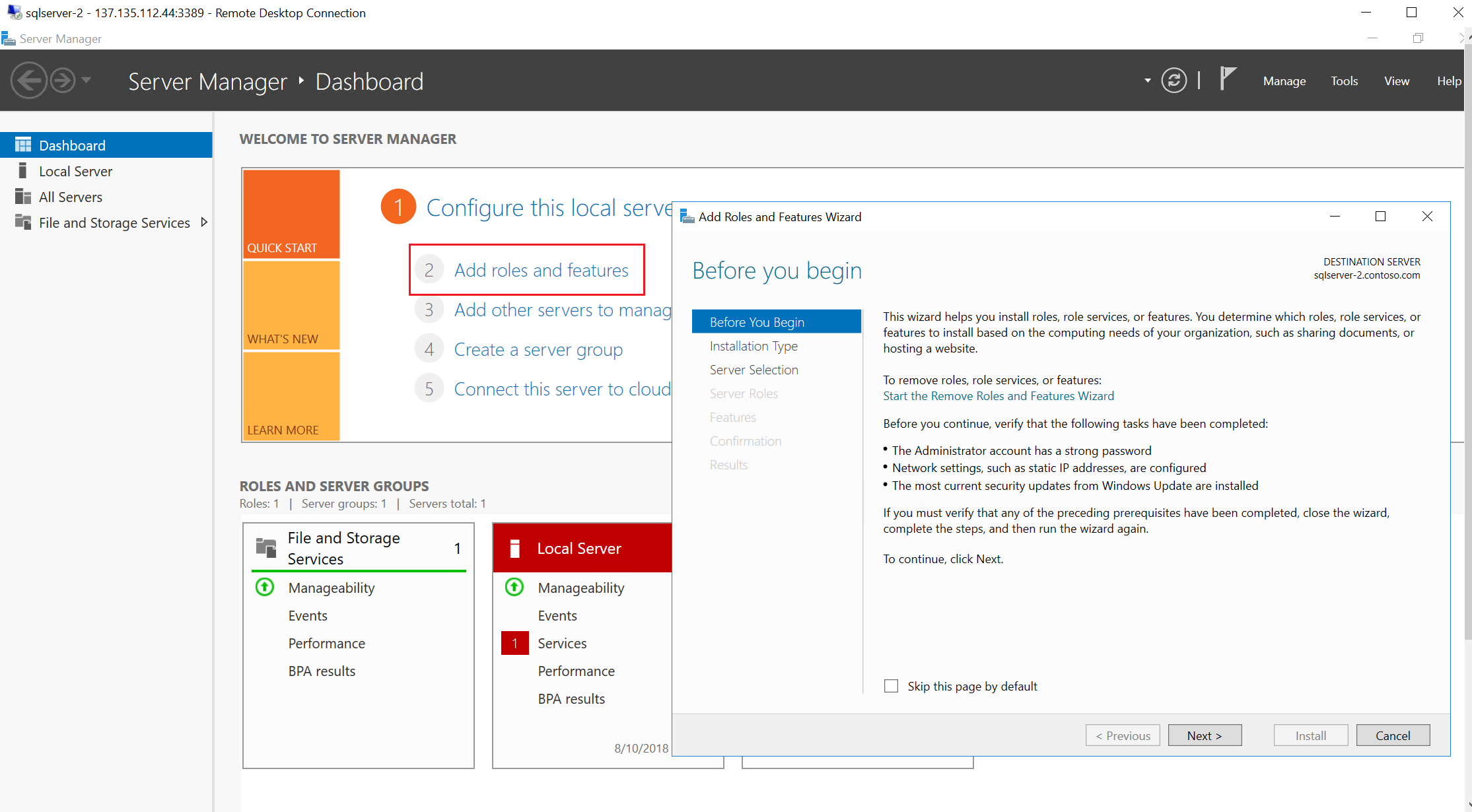Cancel the Add Roles wizard
This screenshot has height=812, width=1472.
[x=1392, y=735]
